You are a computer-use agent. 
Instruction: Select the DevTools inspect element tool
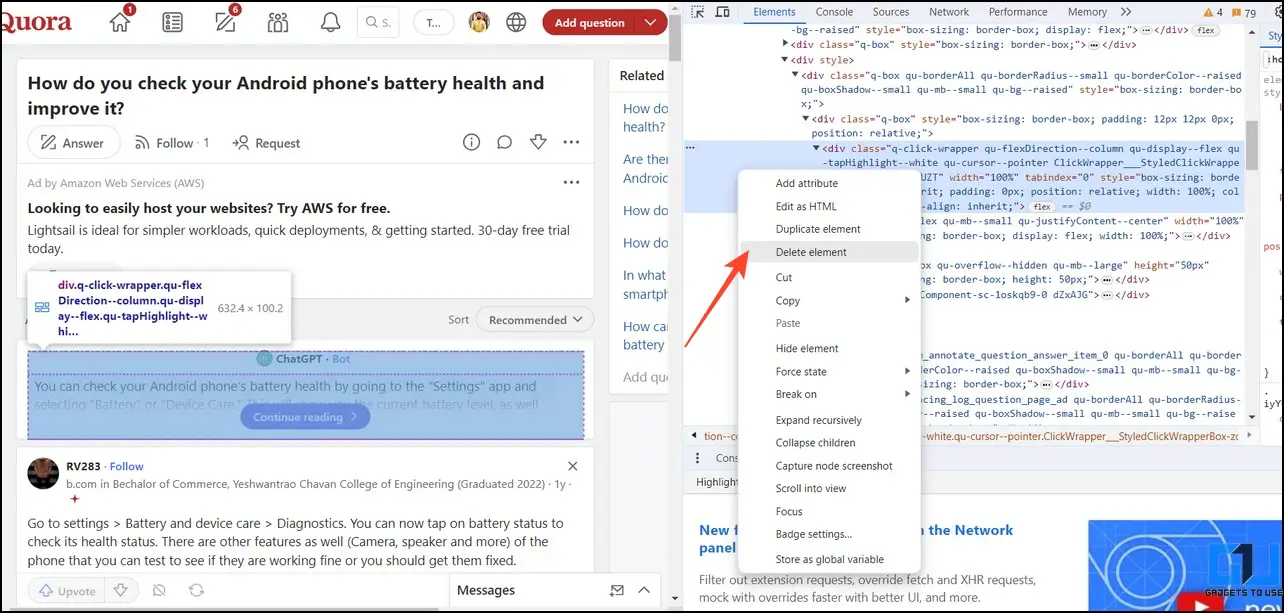coord(697,12)
